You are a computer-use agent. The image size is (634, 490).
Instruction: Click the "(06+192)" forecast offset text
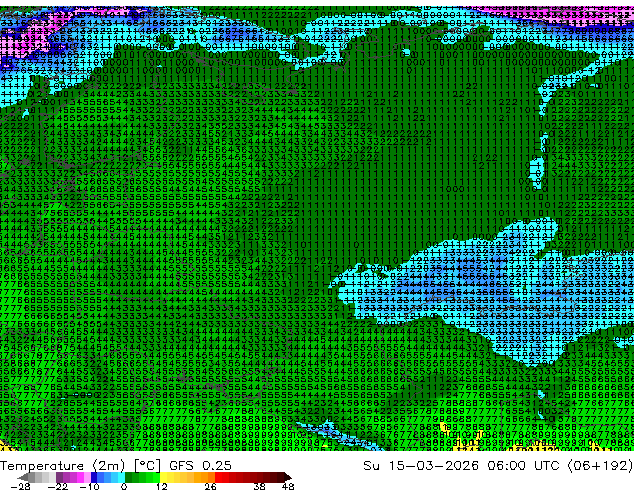pos(600,466)
